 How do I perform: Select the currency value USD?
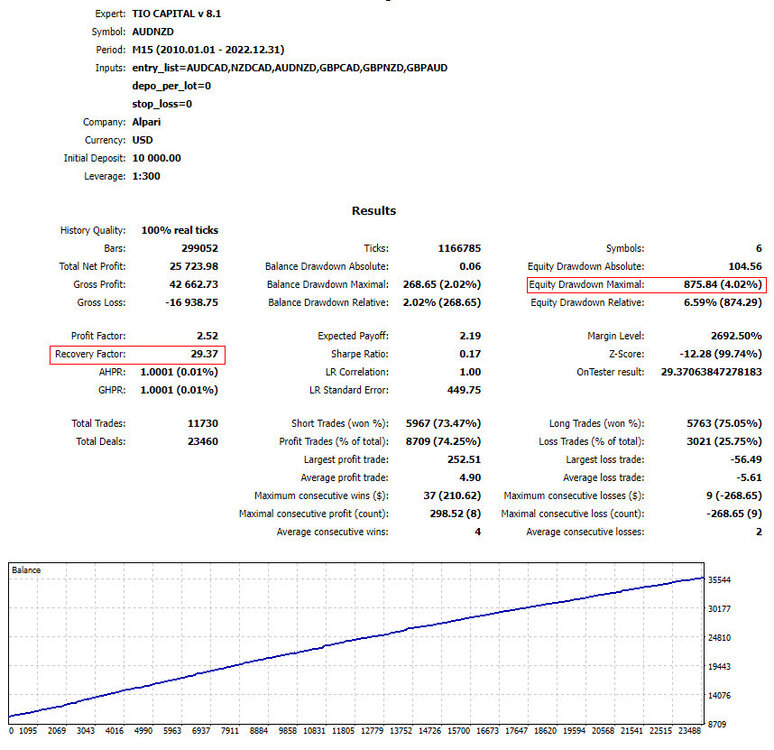pyautogui.click(x=142, y=140)
